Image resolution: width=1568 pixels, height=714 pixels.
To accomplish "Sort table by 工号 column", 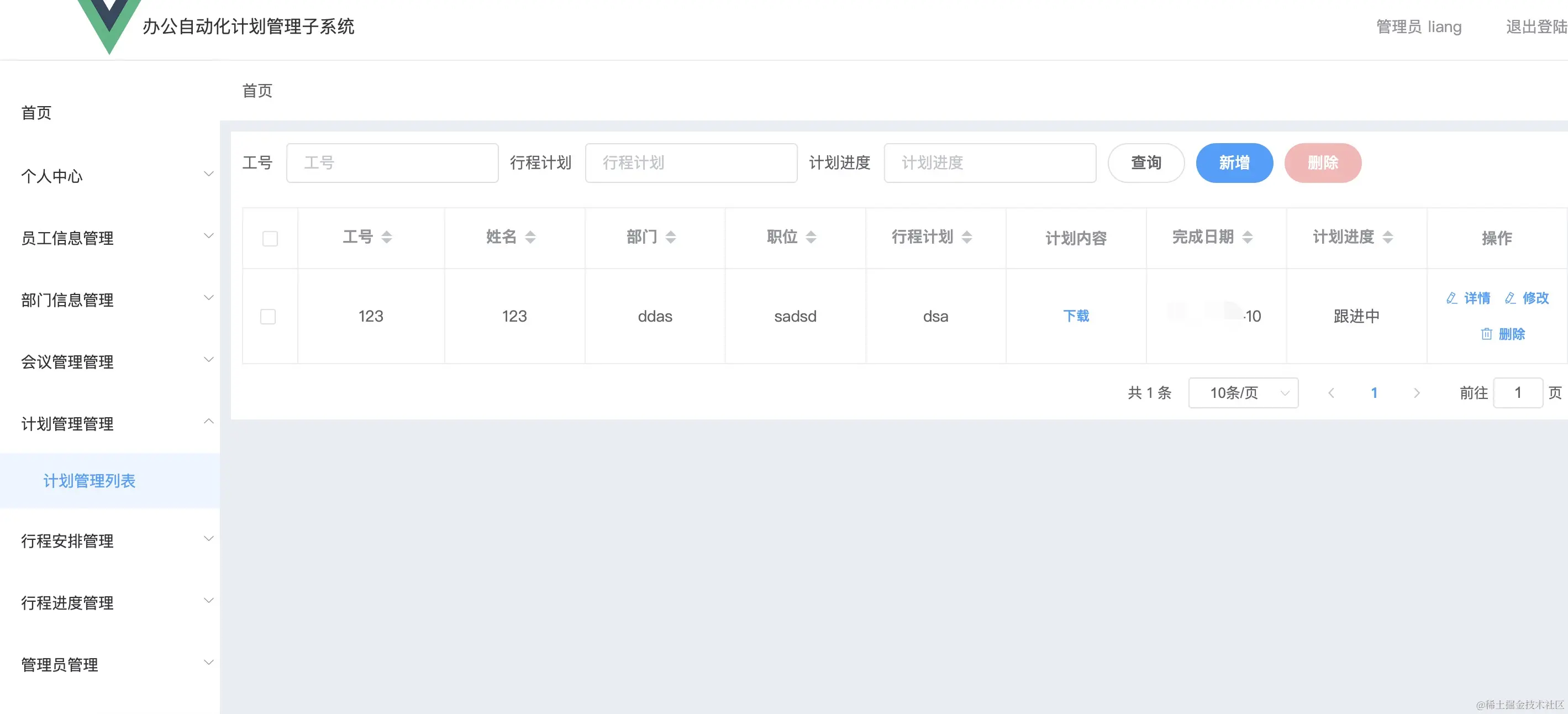I will coord(386,237).
